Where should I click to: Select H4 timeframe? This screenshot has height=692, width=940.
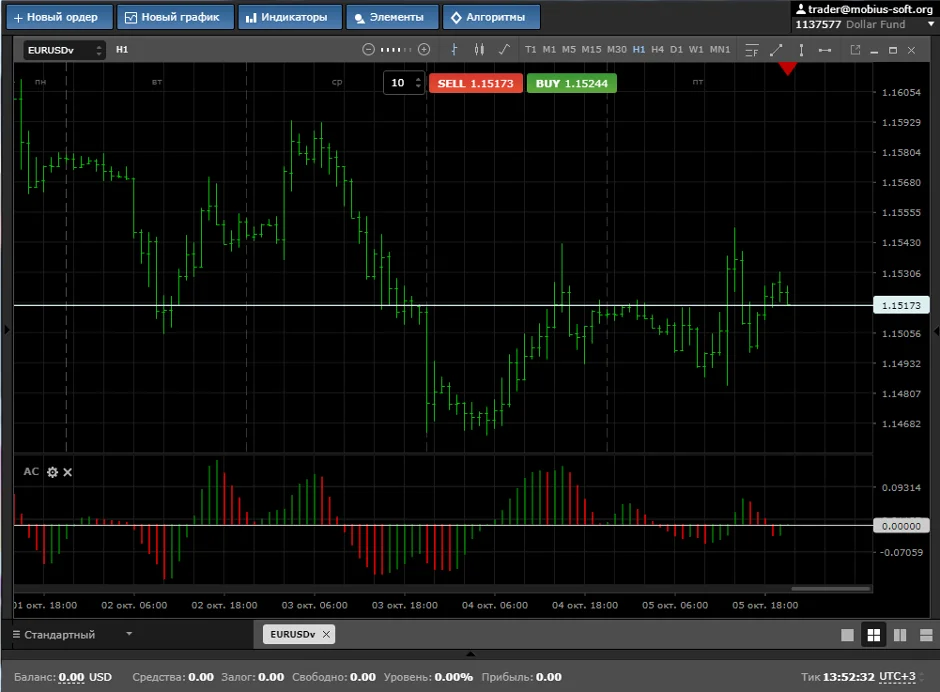tap(658, 50)
